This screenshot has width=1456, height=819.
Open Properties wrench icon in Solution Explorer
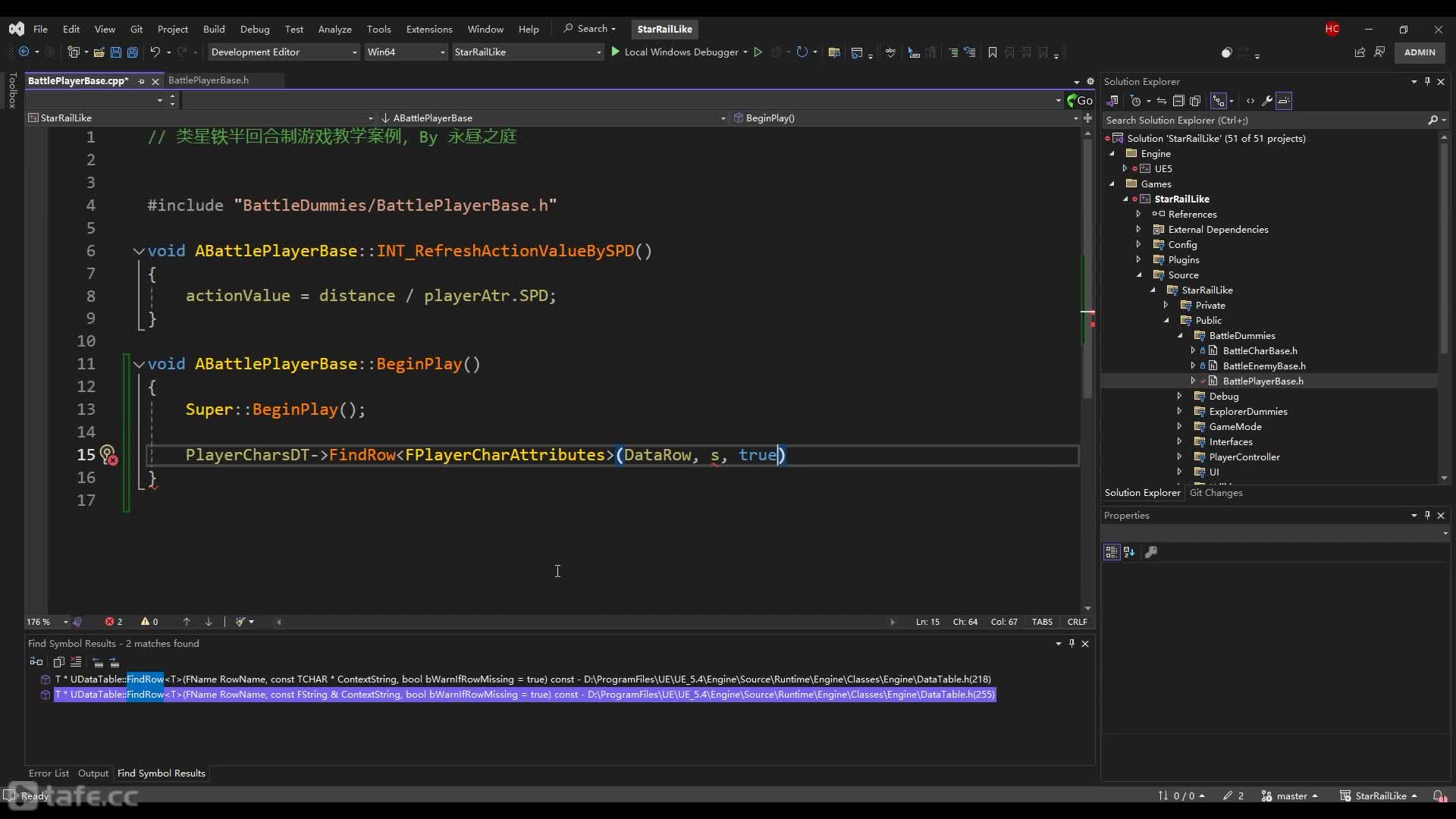click(x=1266, y=100)
